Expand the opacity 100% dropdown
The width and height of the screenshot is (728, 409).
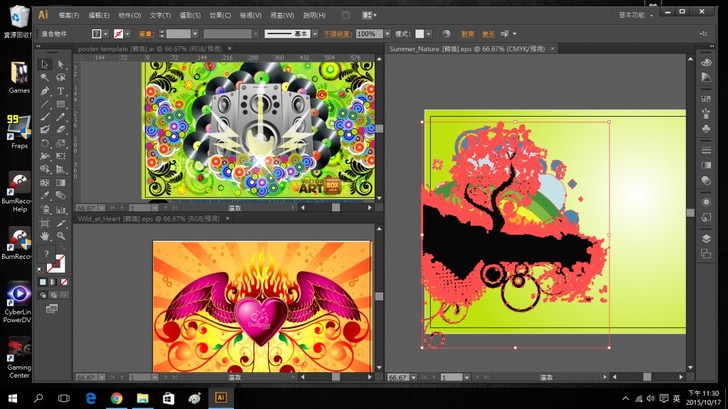385,34
